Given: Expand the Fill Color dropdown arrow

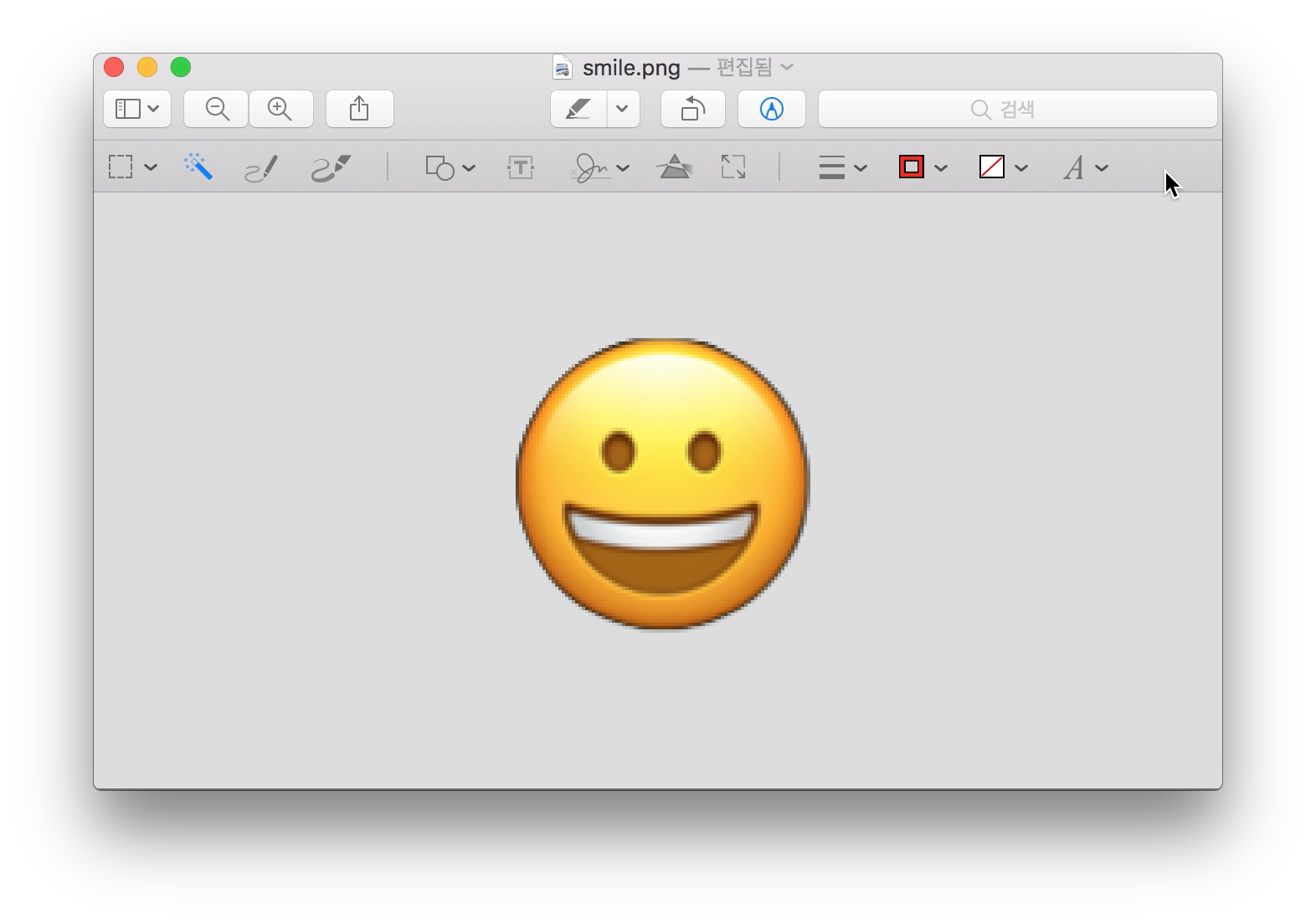Looking at the screenshot, I should click(1021, 168).
